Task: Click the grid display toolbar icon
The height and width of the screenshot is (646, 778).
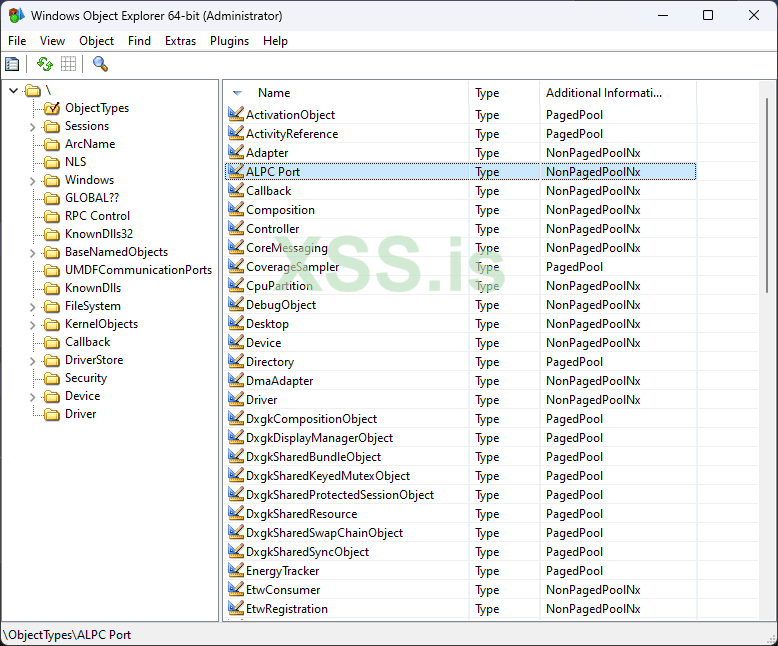Action: click(x=68, y=64)
